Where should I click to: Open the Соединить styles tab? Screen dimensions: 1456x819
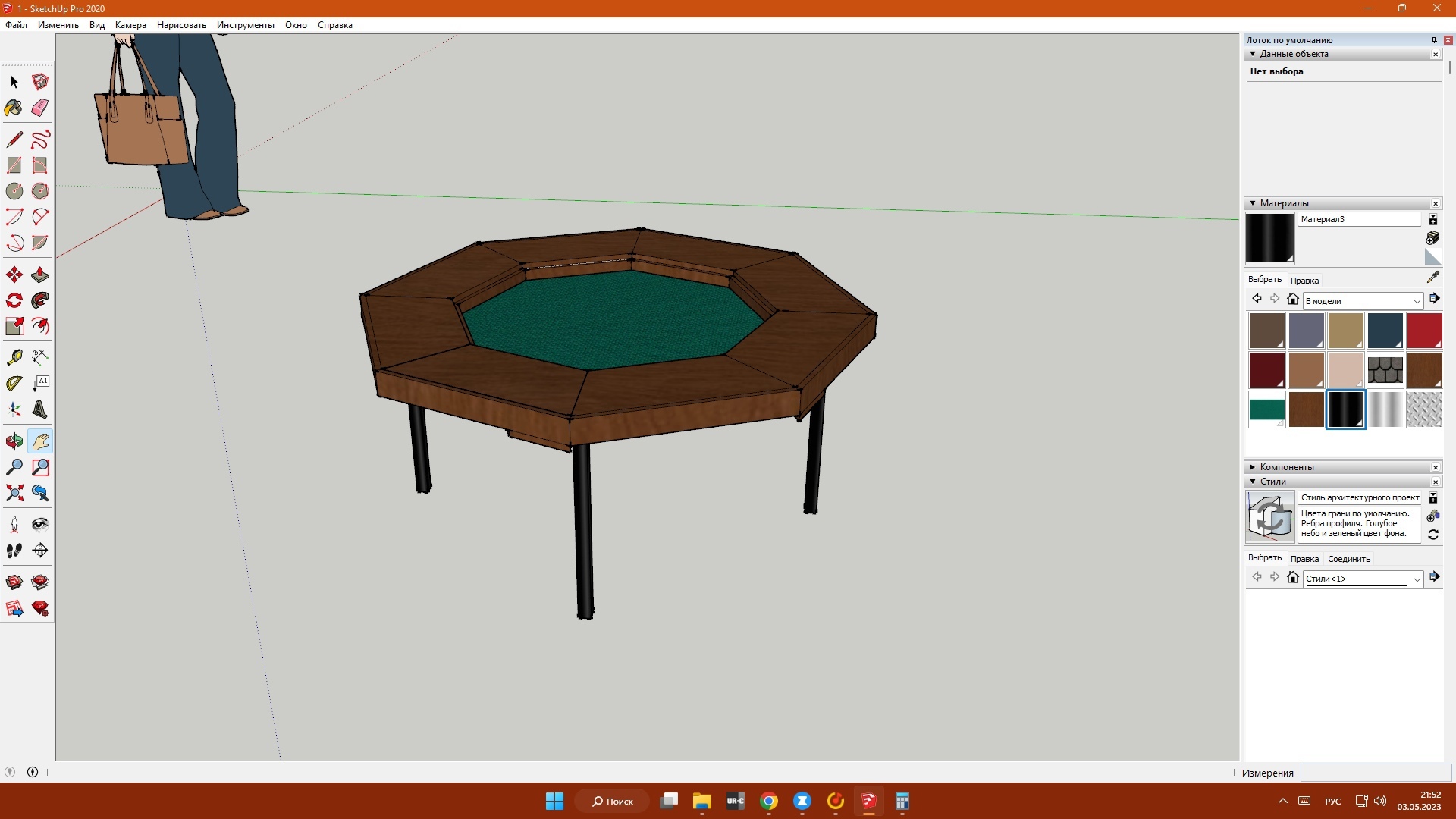click(1348, 559)
